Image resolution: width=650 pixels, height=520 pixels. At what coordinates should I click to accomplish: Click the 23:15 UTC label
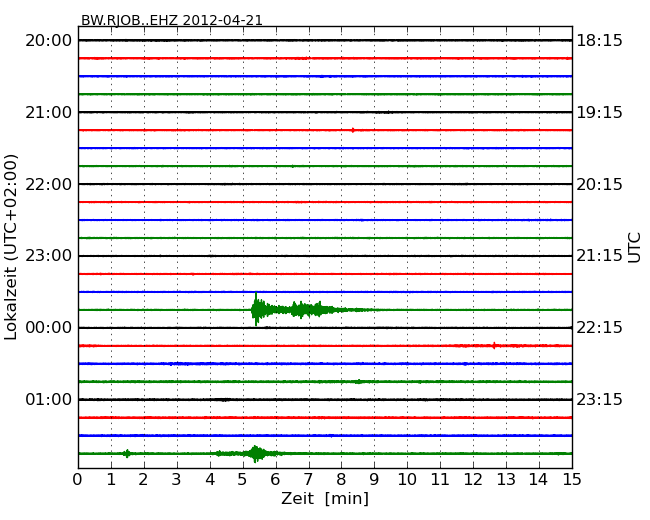click(x=599, y=399)
